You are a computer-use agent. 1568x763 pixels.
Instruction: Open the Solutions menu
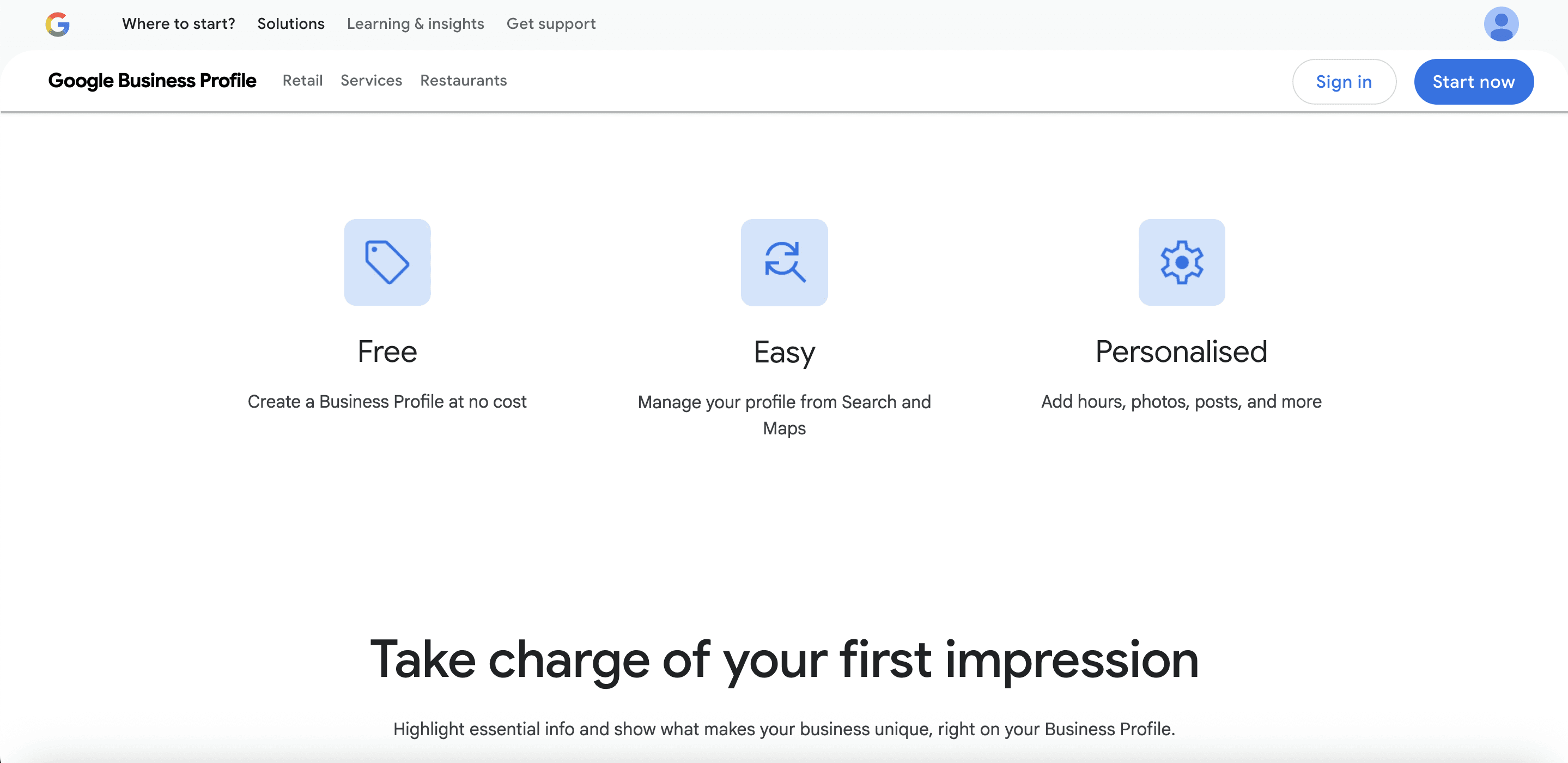point(291,24)
